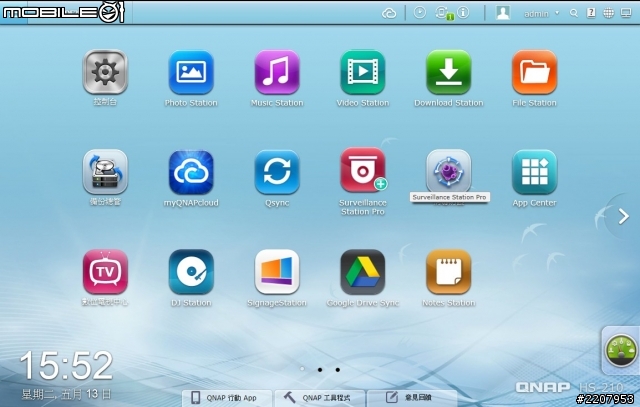Go to next desktop page arrow

[x=623, y=216]
